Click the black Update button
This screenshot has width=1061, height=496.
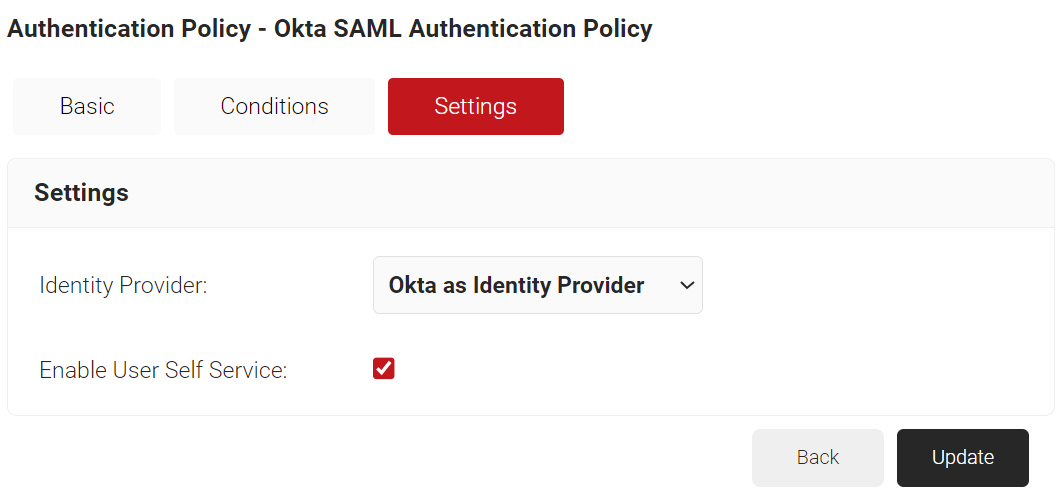pos(963,457)
